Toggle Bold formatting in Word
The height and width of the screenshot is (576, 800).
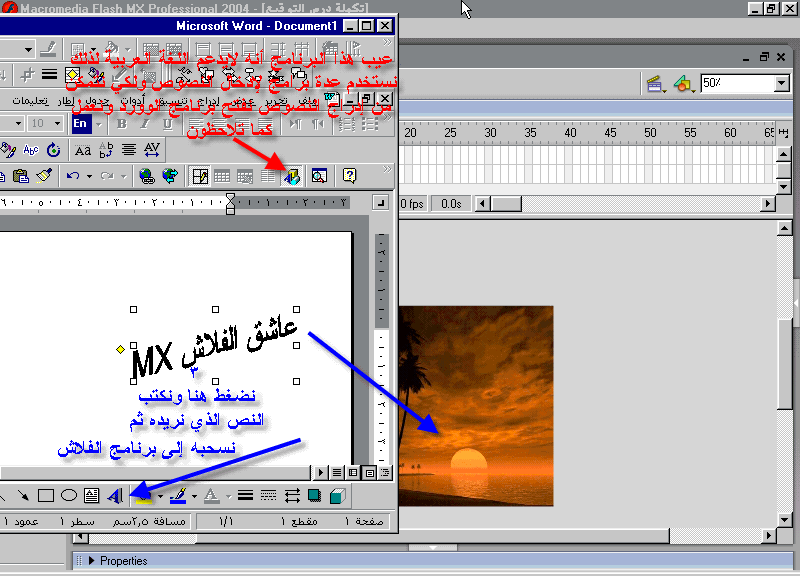coord(121,124)
